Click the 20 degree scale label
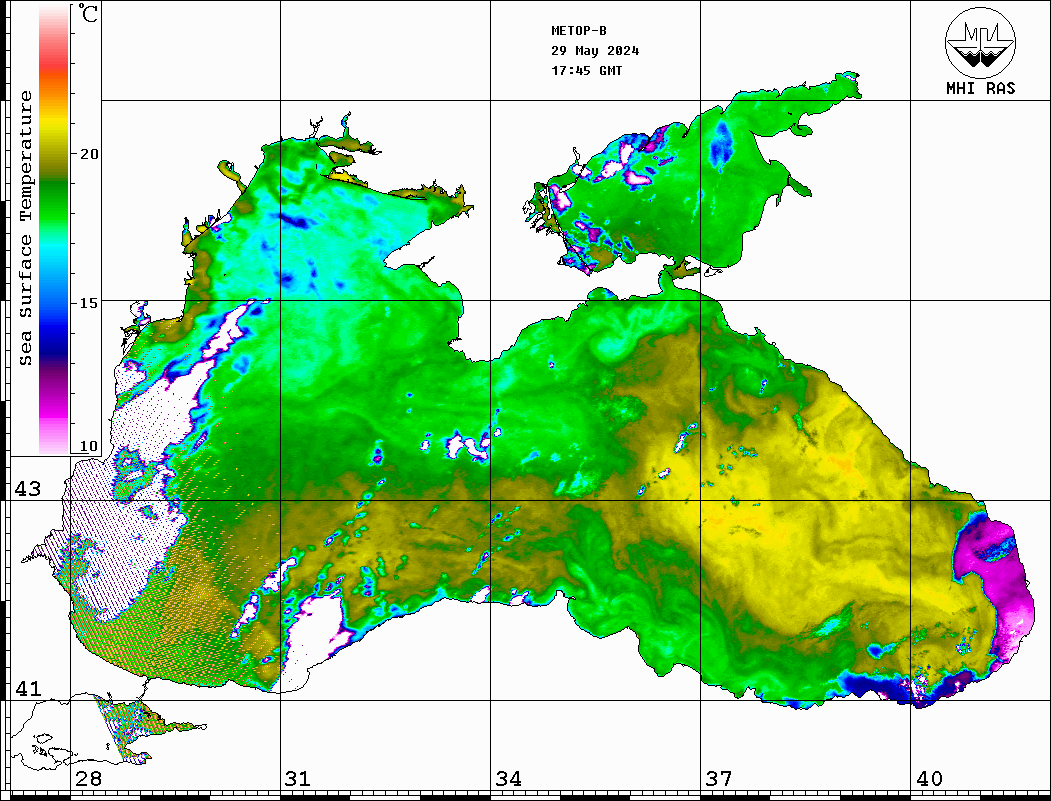 (88, 154)
